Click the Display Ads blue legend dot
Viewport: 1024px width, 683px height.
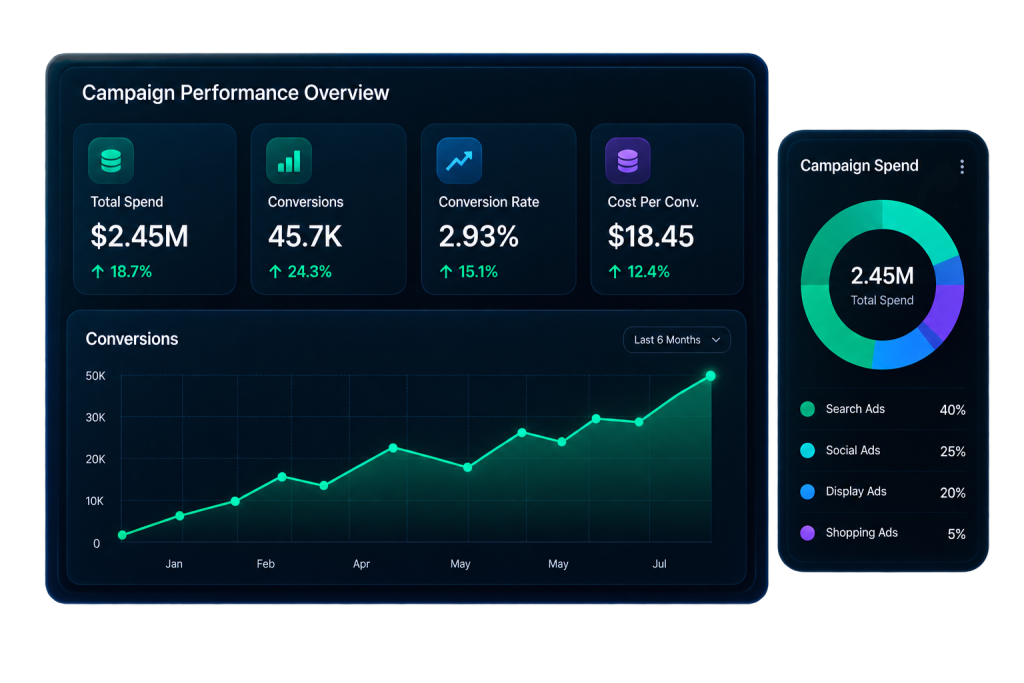pos(808,492)
